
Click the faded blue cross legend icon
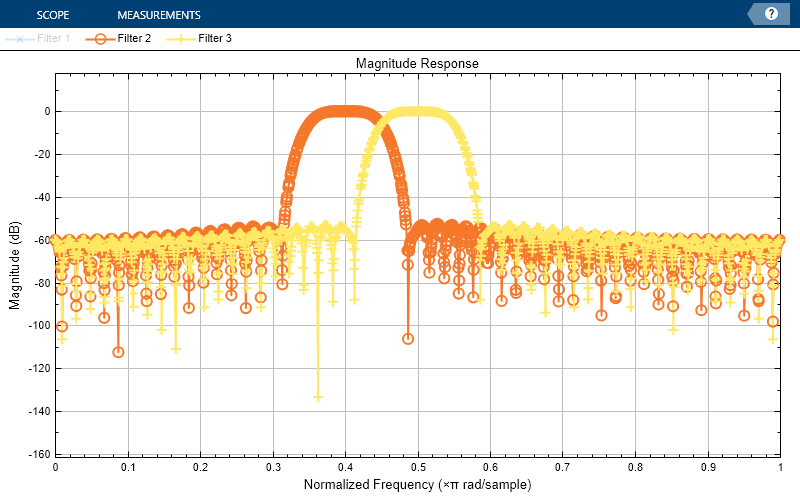coord(20,39)
